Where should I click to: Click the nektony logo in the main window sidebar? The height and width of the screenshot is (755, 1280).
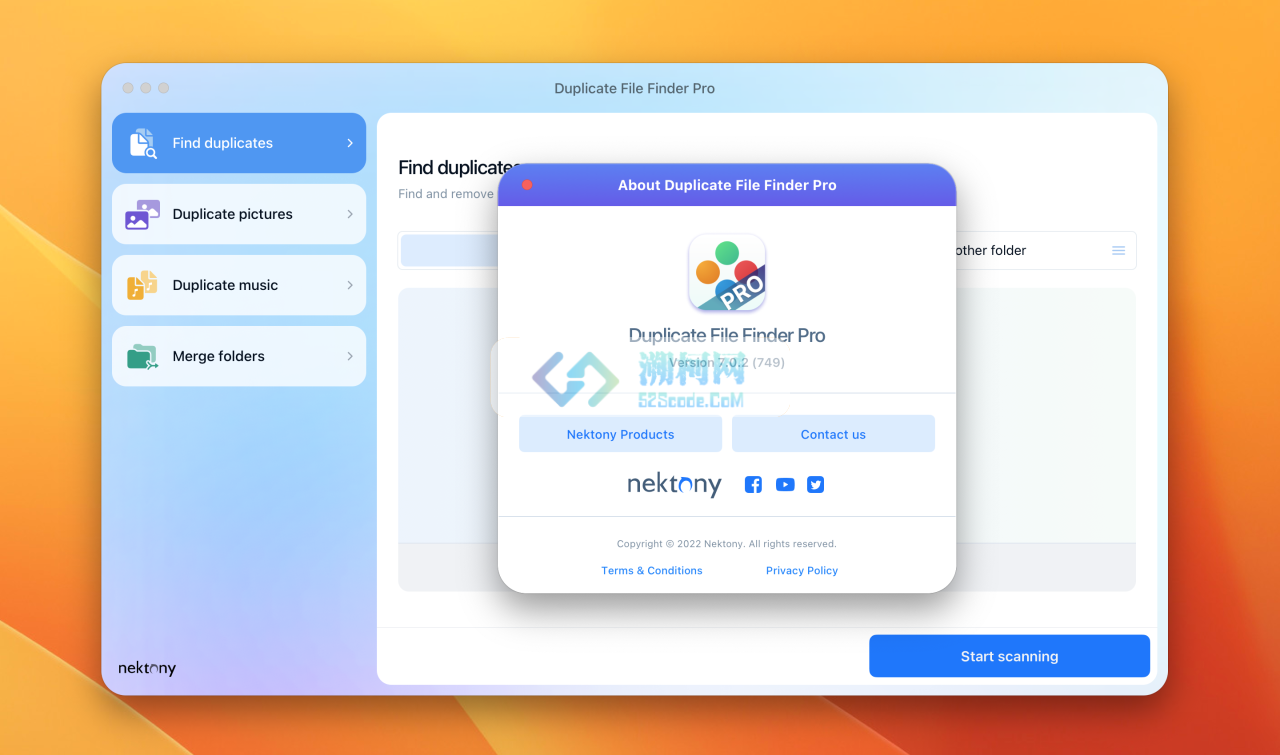pos(147,668)
